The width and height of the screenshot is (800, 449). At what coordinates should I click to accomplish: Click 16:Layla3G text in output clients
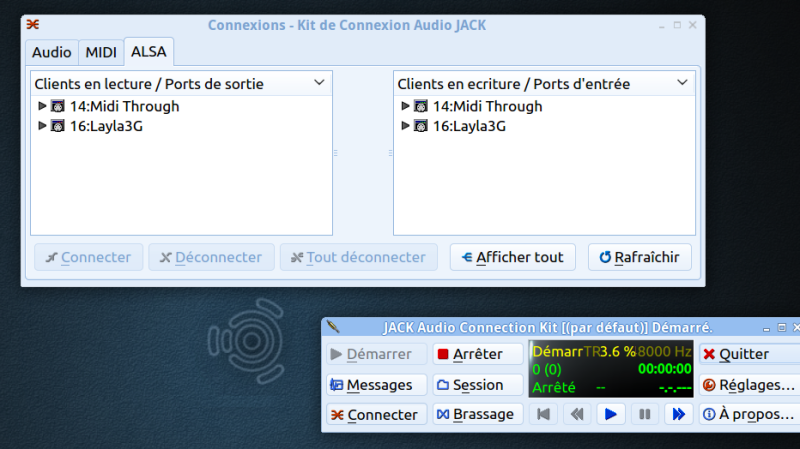[106, 126]
